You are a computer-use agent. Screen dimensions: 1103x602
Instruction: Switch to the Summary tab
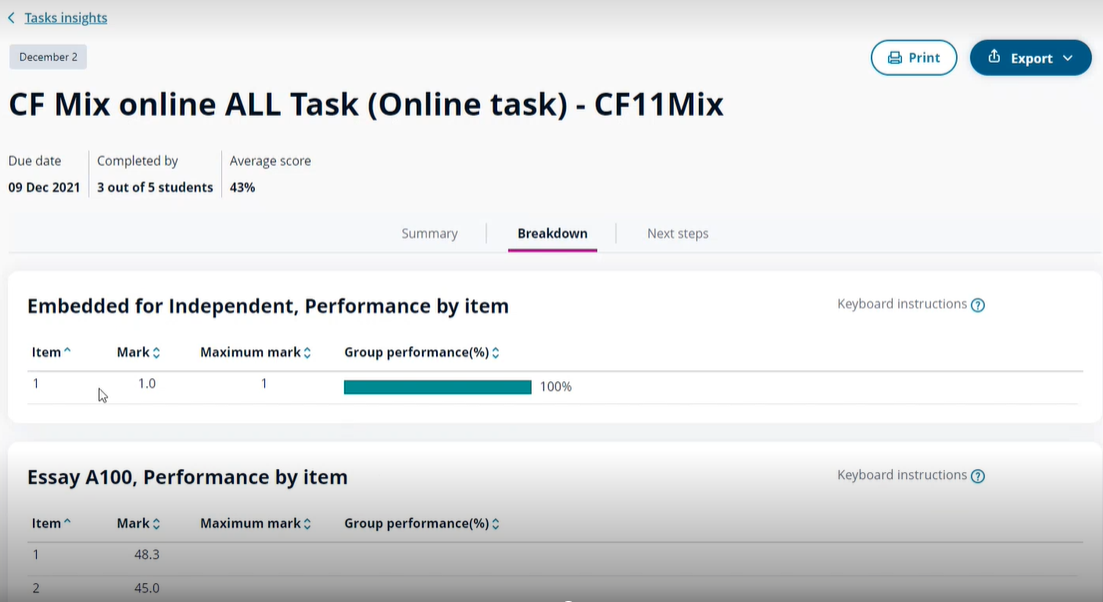(x=429, y=234)
